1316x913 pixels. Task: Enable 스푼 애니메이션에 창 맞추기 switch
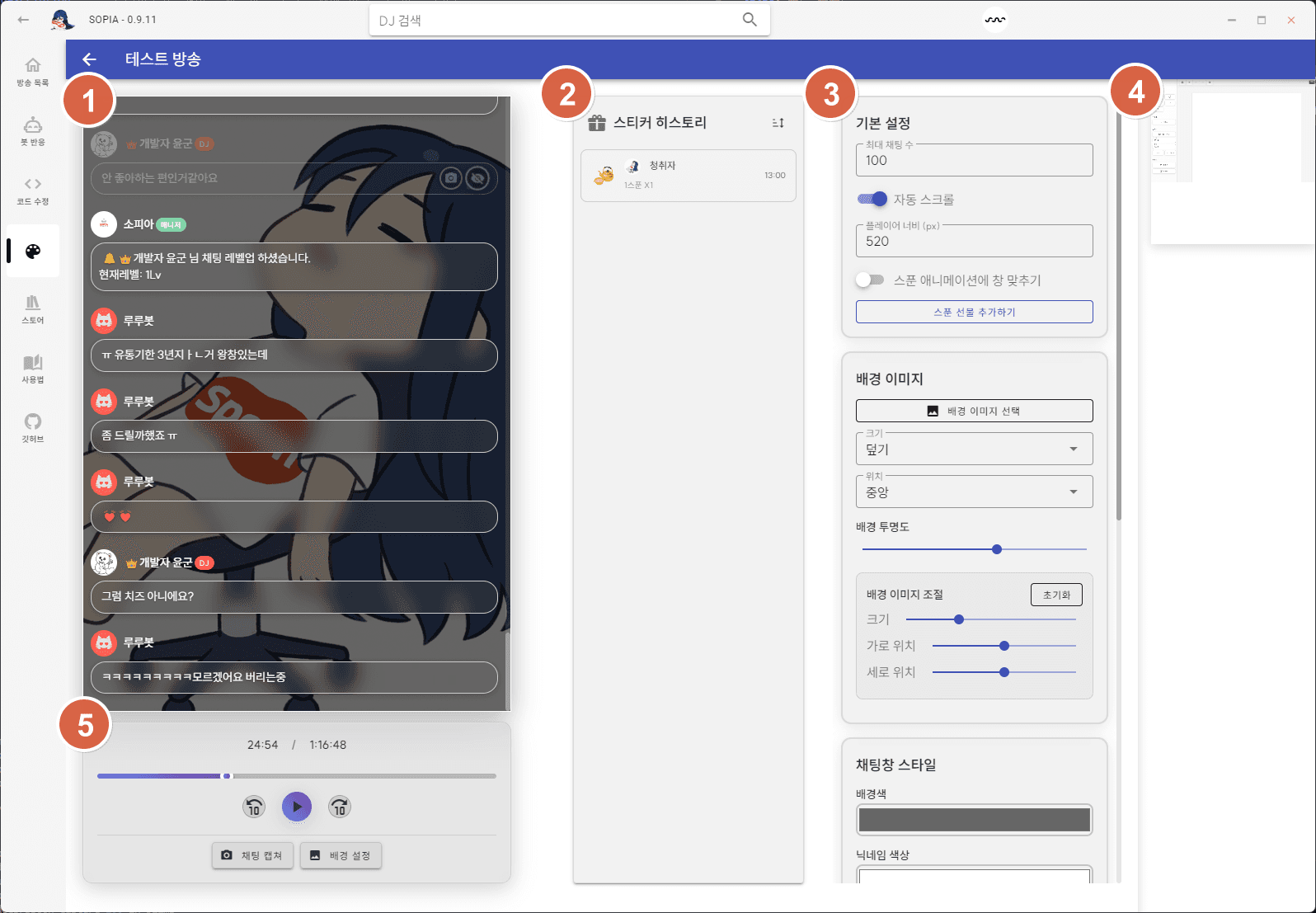(870, 280)
